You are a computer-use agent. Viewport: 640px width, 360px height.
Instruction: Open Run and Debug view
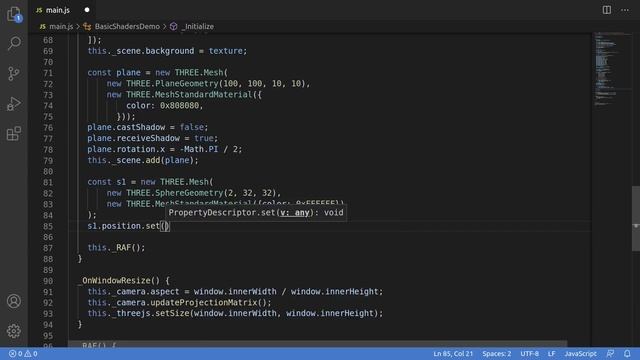(14, 104)
